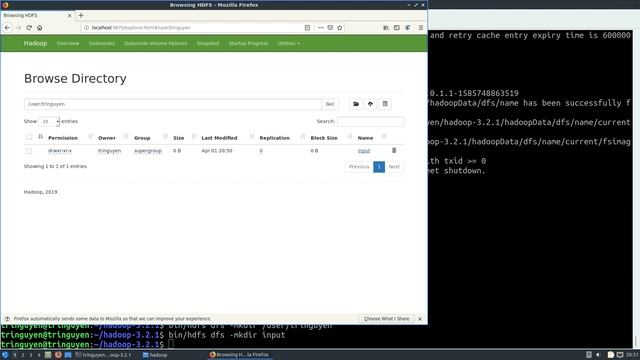Sort by Group column header
This screenshot has width=640, height=360.
tap(142, 138)
